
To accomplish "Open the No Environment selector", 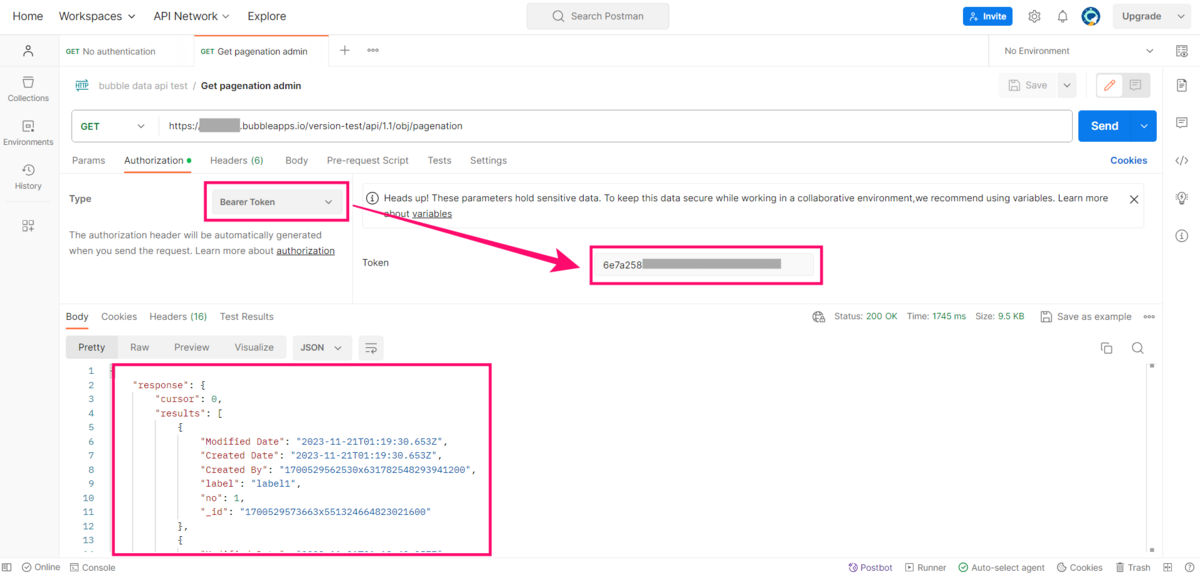I will pos(1078,51).
